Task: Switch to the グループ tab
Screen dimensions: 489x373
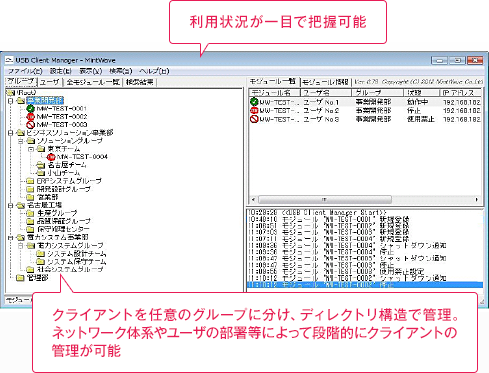Action: [21, 81]
